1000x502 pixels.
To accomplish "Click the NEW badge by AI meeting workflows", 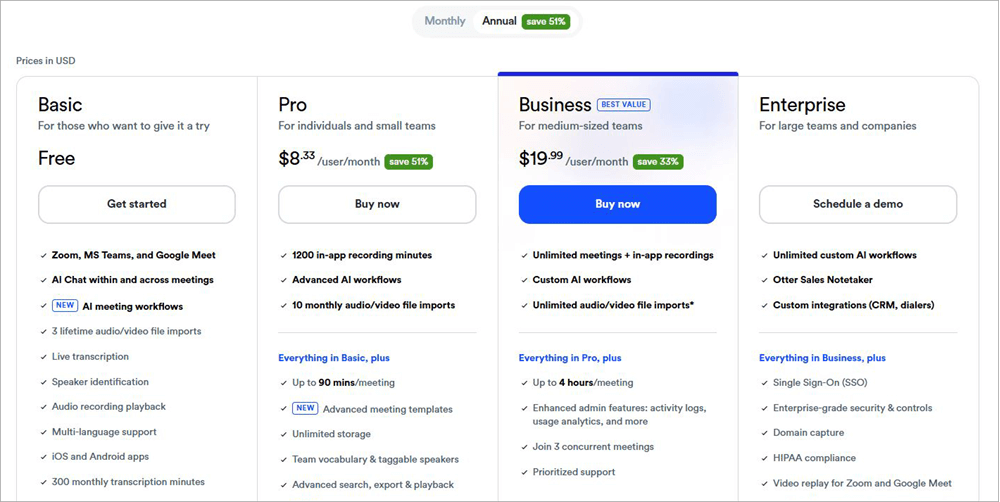I will [66, 306].
